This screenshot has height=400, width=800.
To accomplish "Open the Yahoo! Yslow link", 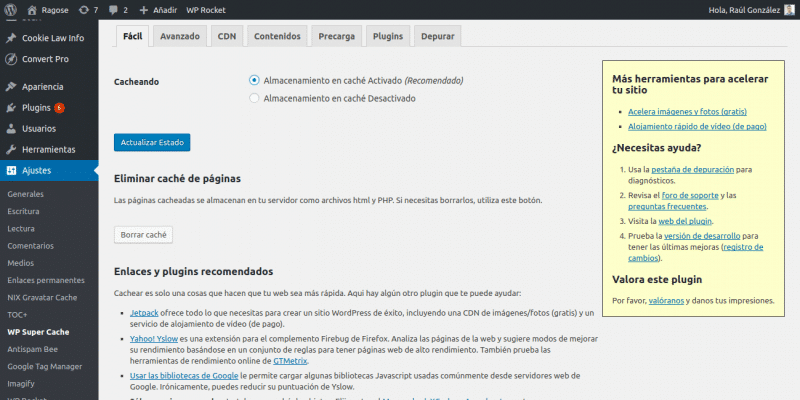I will 152,339.
